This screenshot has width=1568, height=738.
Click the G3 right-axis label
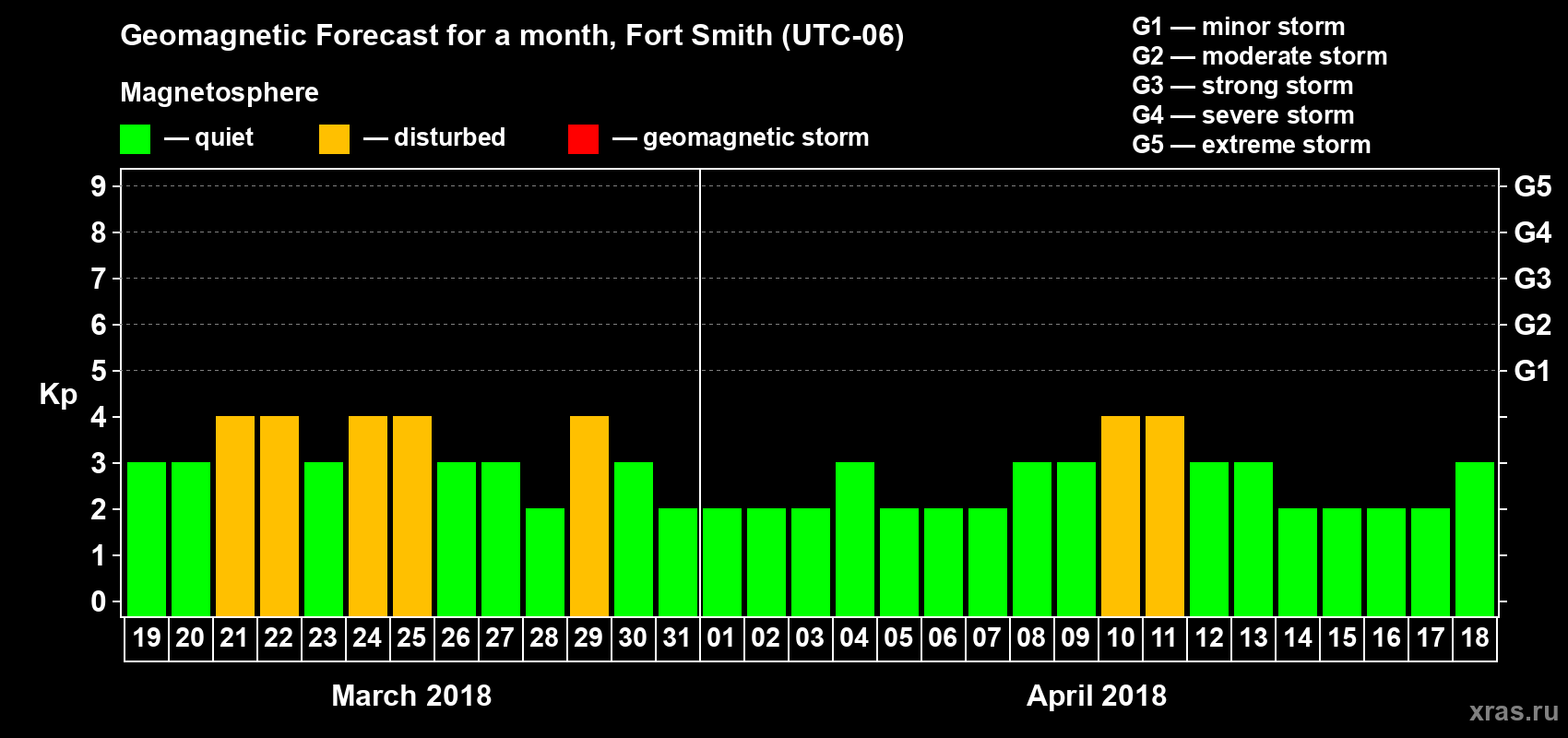1533,279
